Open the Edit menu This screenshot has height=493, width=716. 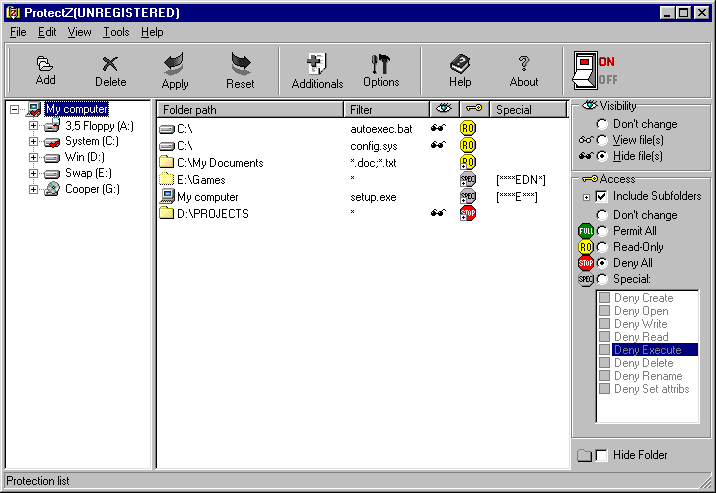(x=47, y=32)
